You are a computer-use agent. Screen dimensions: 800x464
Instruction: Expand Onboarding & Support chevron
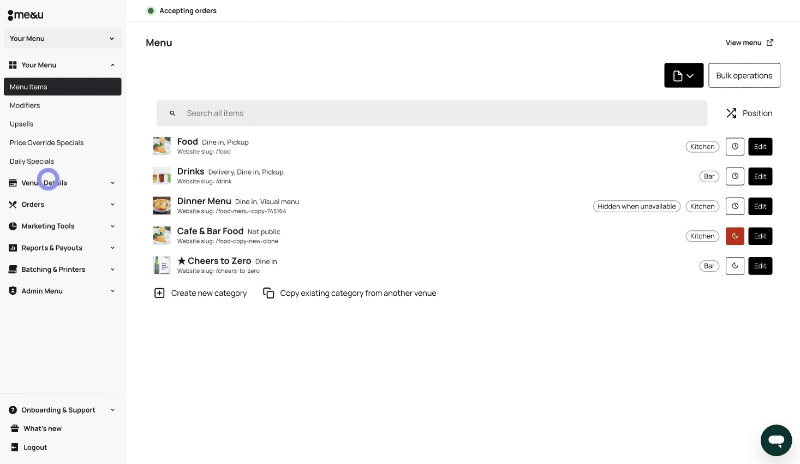pyautogui.click(x=112, y=410)
